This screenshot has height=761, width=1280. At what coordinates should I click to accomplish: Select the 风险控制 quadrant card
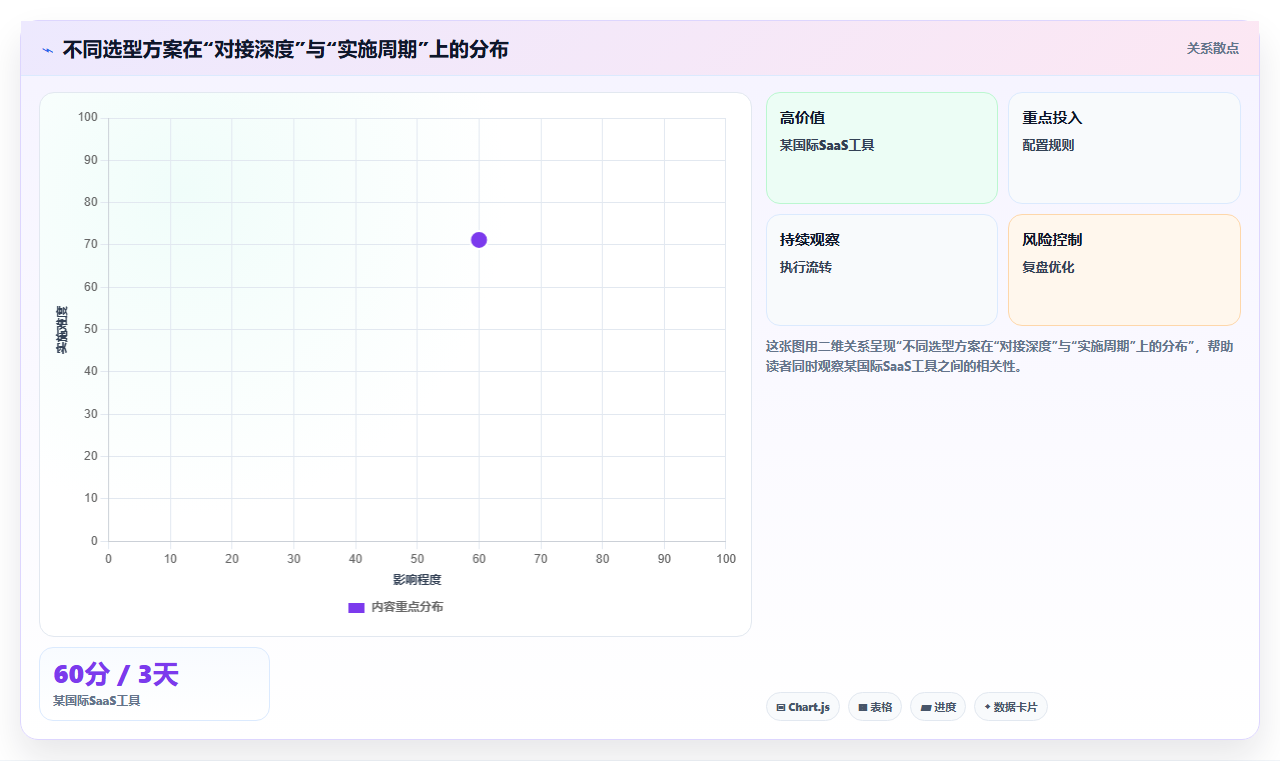coord(1124,270)
